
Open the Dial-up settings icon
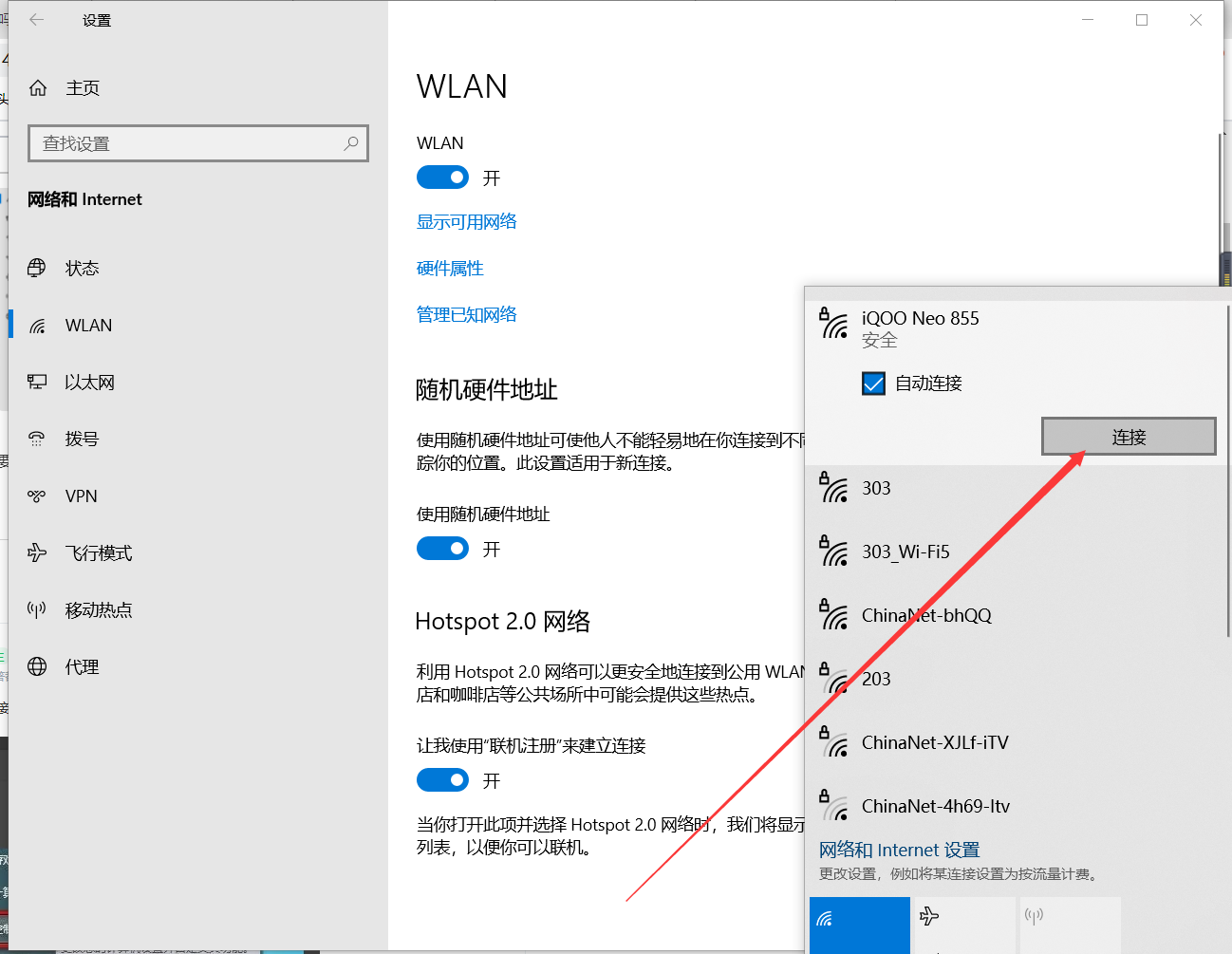37,439
